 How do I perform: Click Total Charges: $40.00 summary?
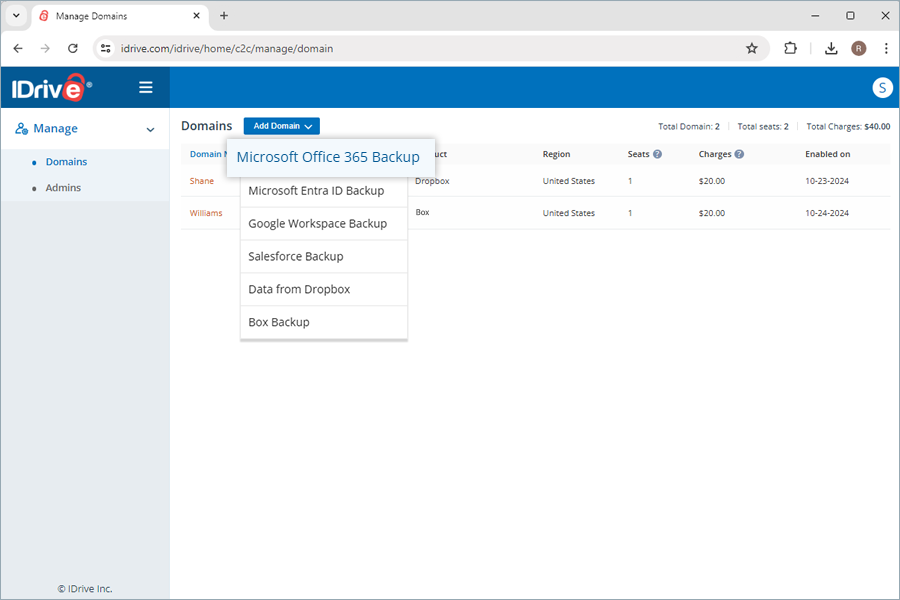pos(848,126)
